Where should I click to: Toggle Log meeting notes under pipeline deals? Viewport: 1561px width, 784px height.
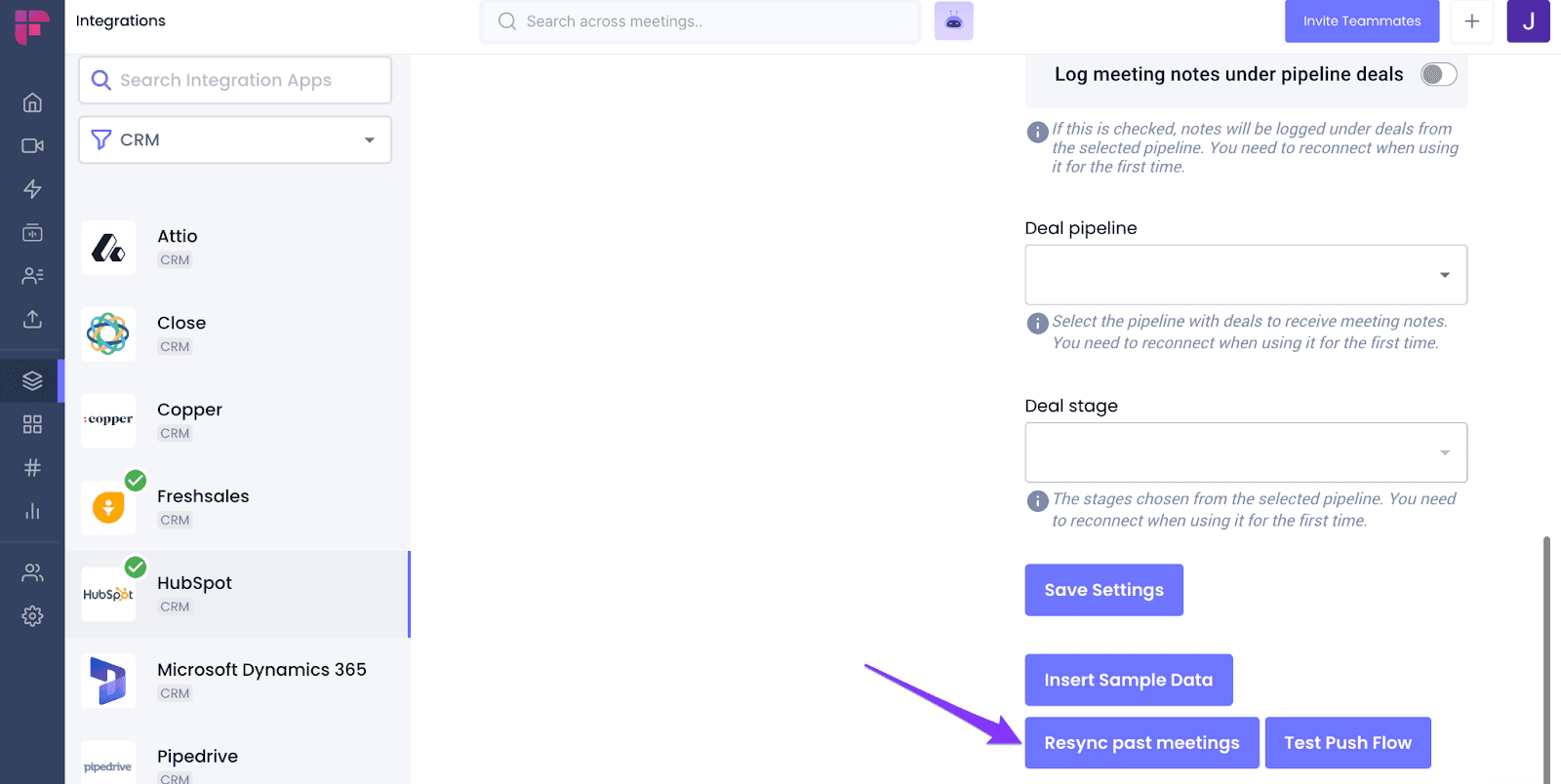(1438, 74)
